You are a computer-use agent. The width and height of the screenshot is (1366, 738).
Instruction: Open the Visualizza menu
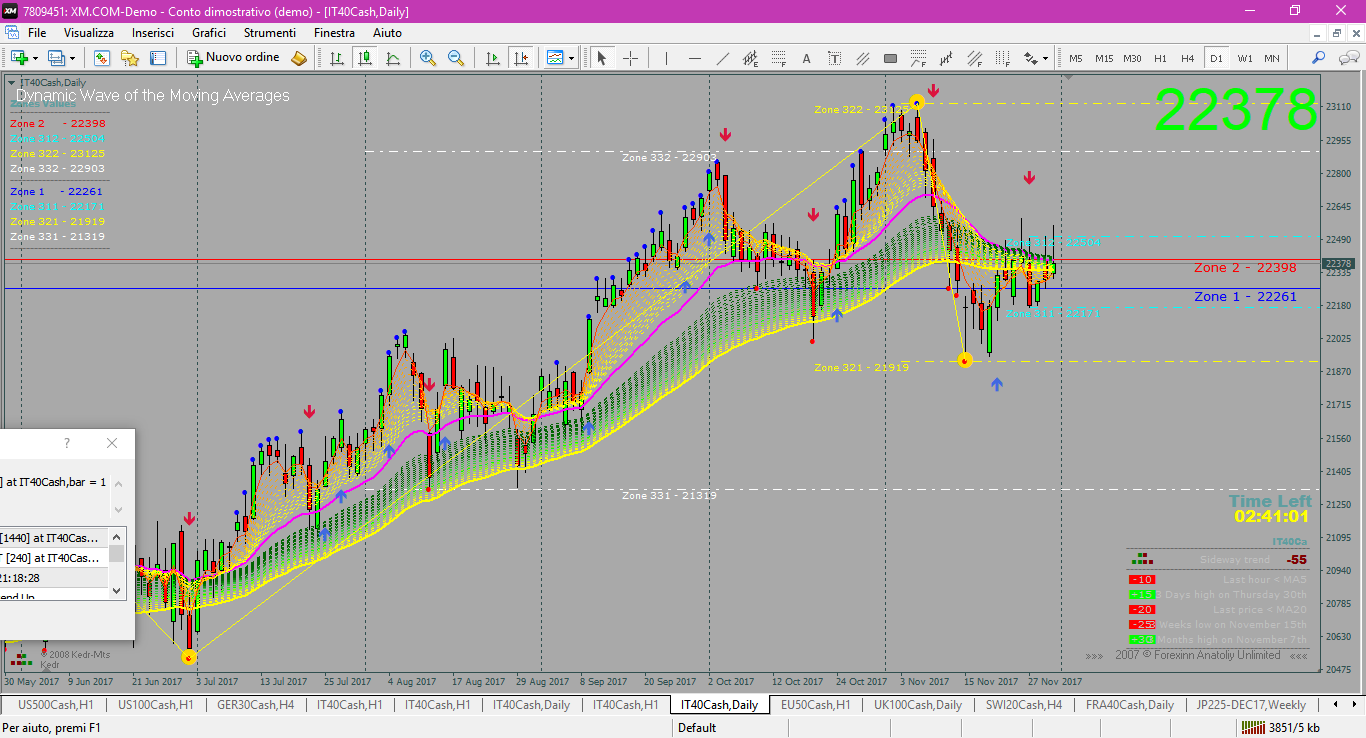point(89,33)
